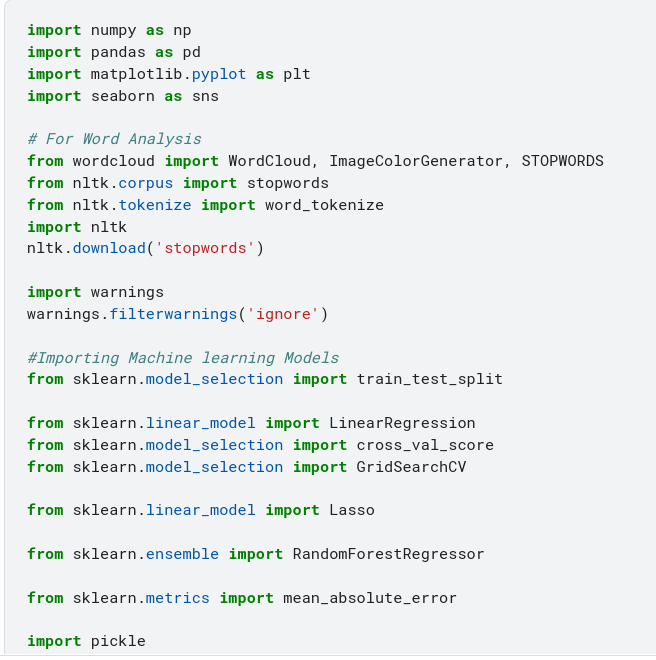Screen dimensions: 656x660
Task: Click 'STOPWORDS' at end of wordcloud line
Action: (x=562, y=161)
